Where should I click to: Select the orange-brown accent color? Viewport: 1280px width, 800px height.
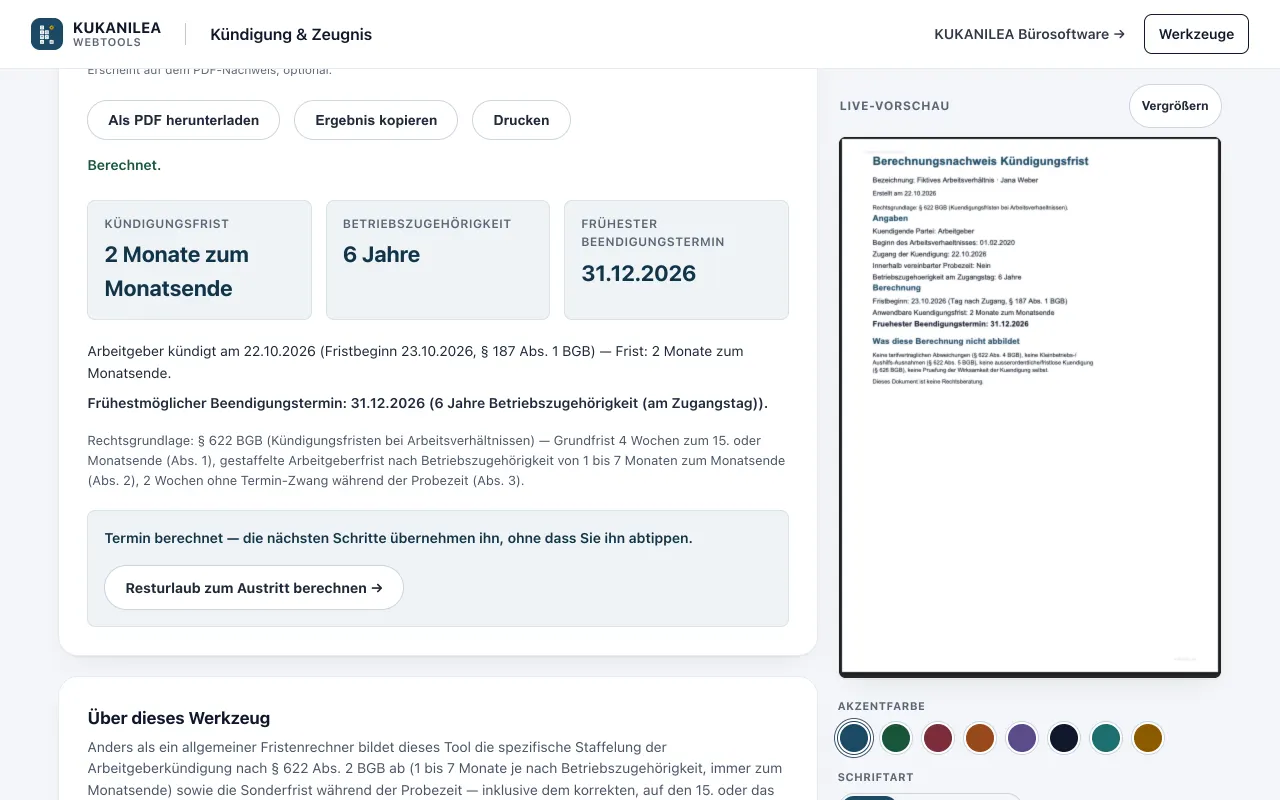click(x=980, y=738)
